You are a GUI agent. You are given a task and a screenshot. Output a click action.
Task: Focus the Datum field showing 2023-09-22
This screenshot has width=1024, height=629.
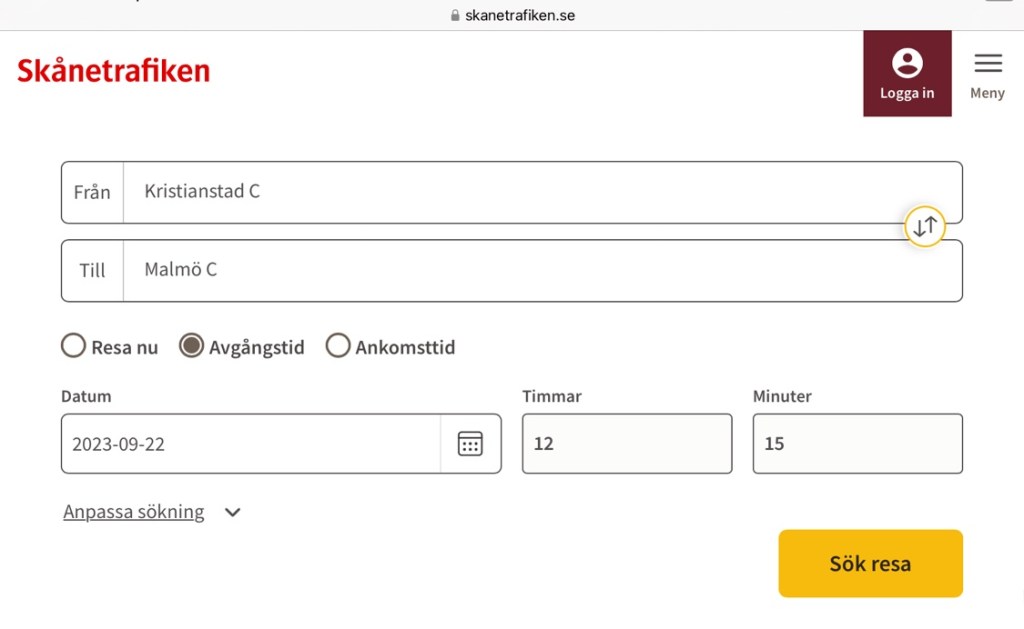pos(250,444)
